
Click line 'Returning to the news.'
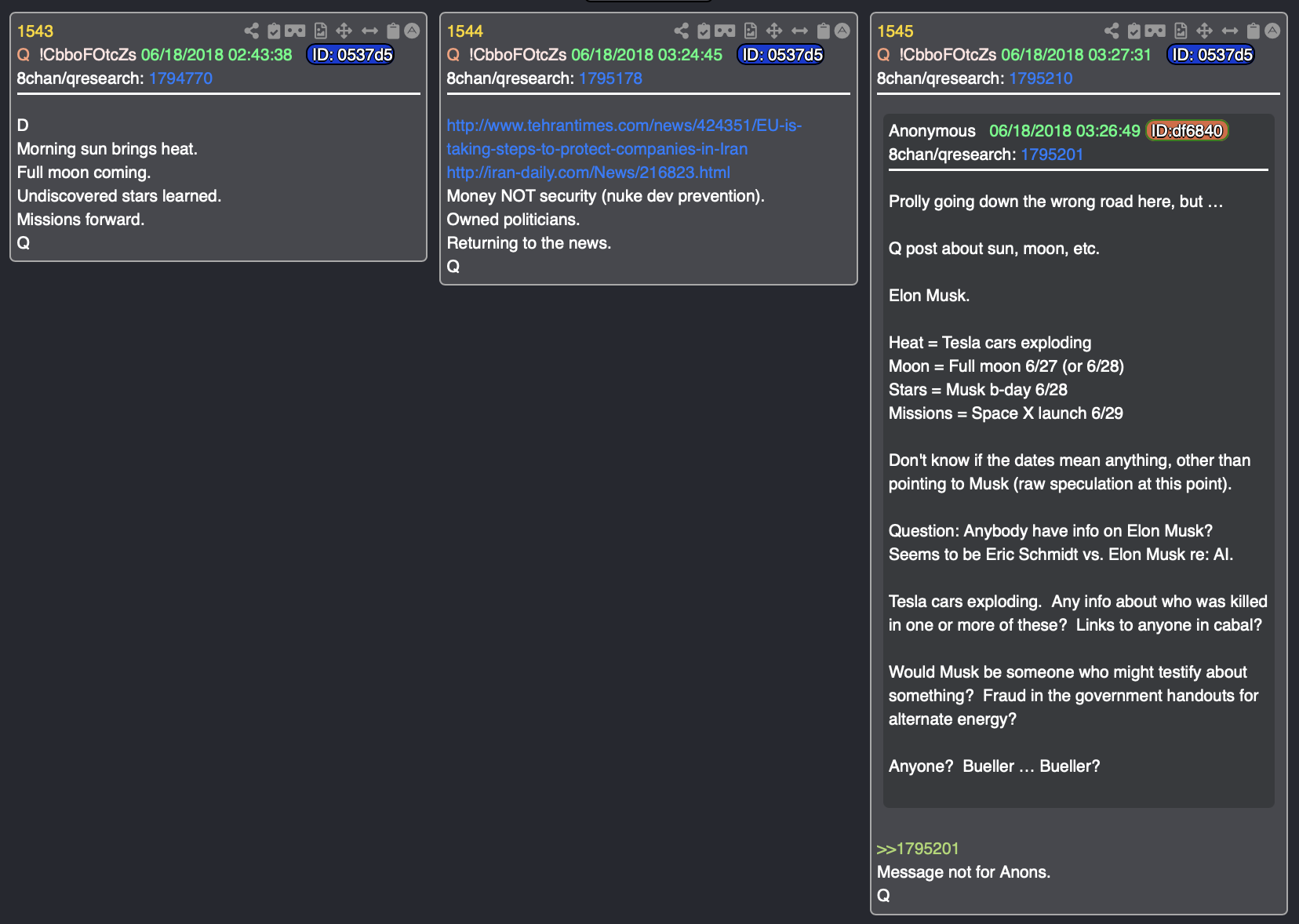(529, 243)
